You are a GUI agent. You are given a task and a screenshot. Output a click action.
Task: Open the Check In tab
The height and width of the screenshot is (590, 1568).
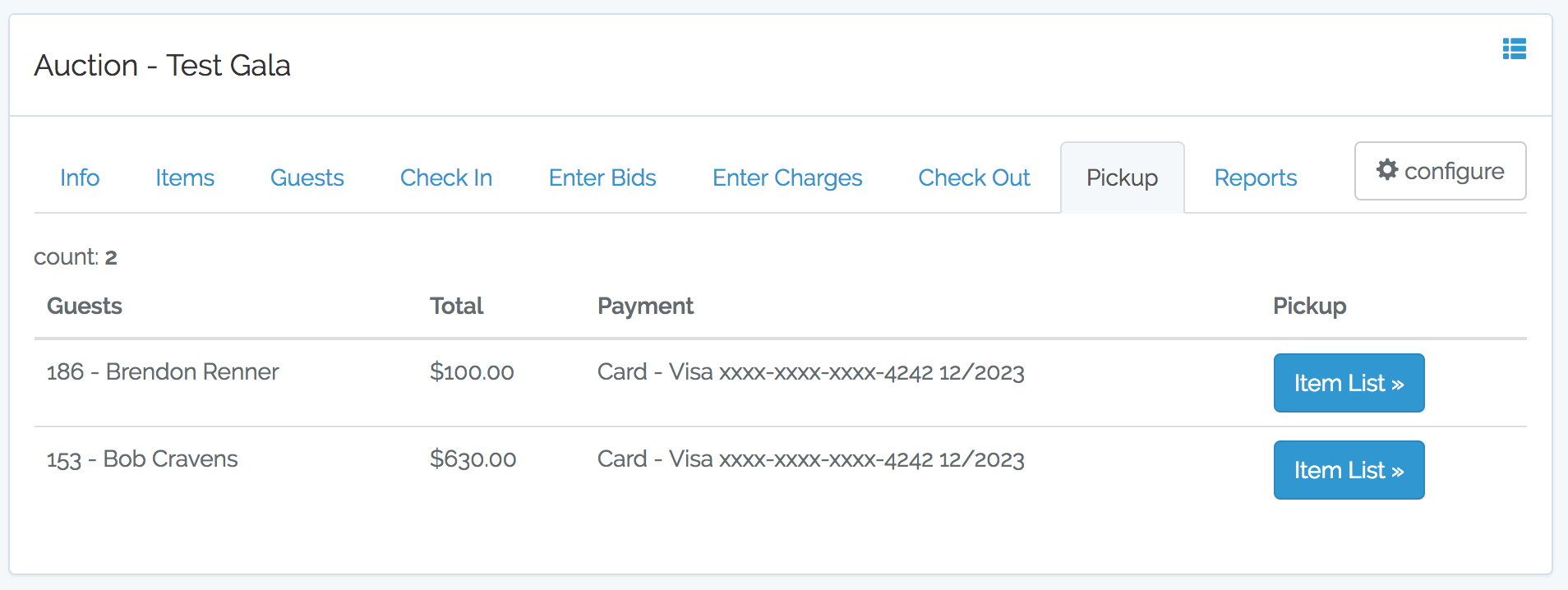point(446,177)
